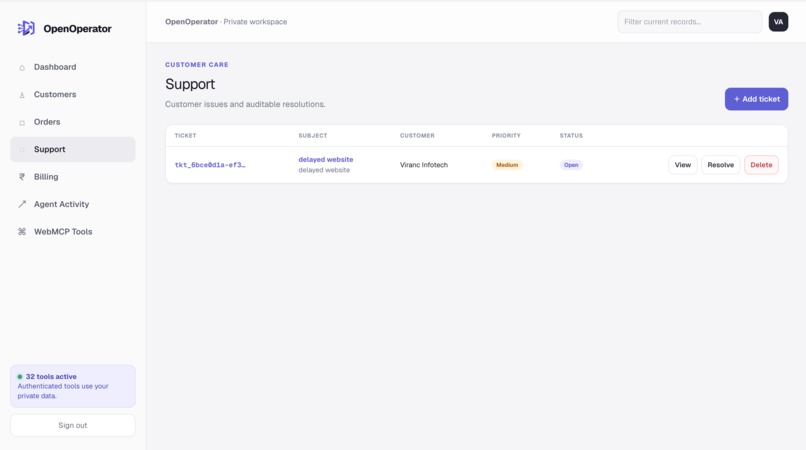
Task: Click the TICKET column header
Action: 186,136
